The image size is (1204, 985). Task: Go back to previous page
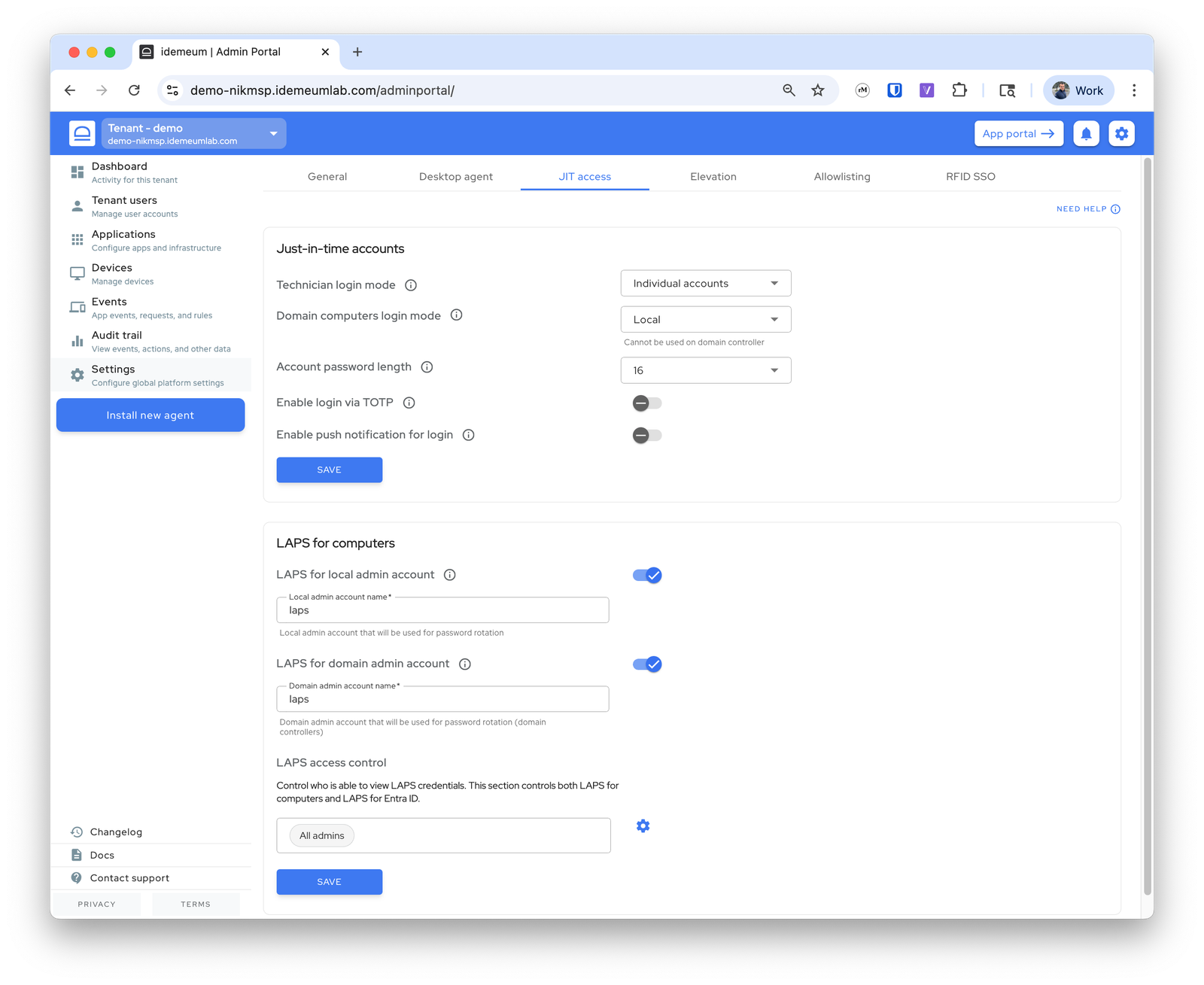(x=70, y=90)
